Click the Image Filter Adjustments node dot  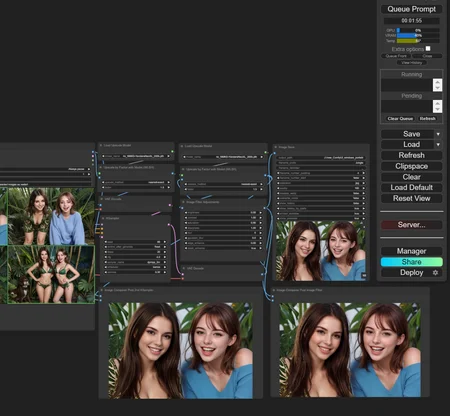pos(183,202)
